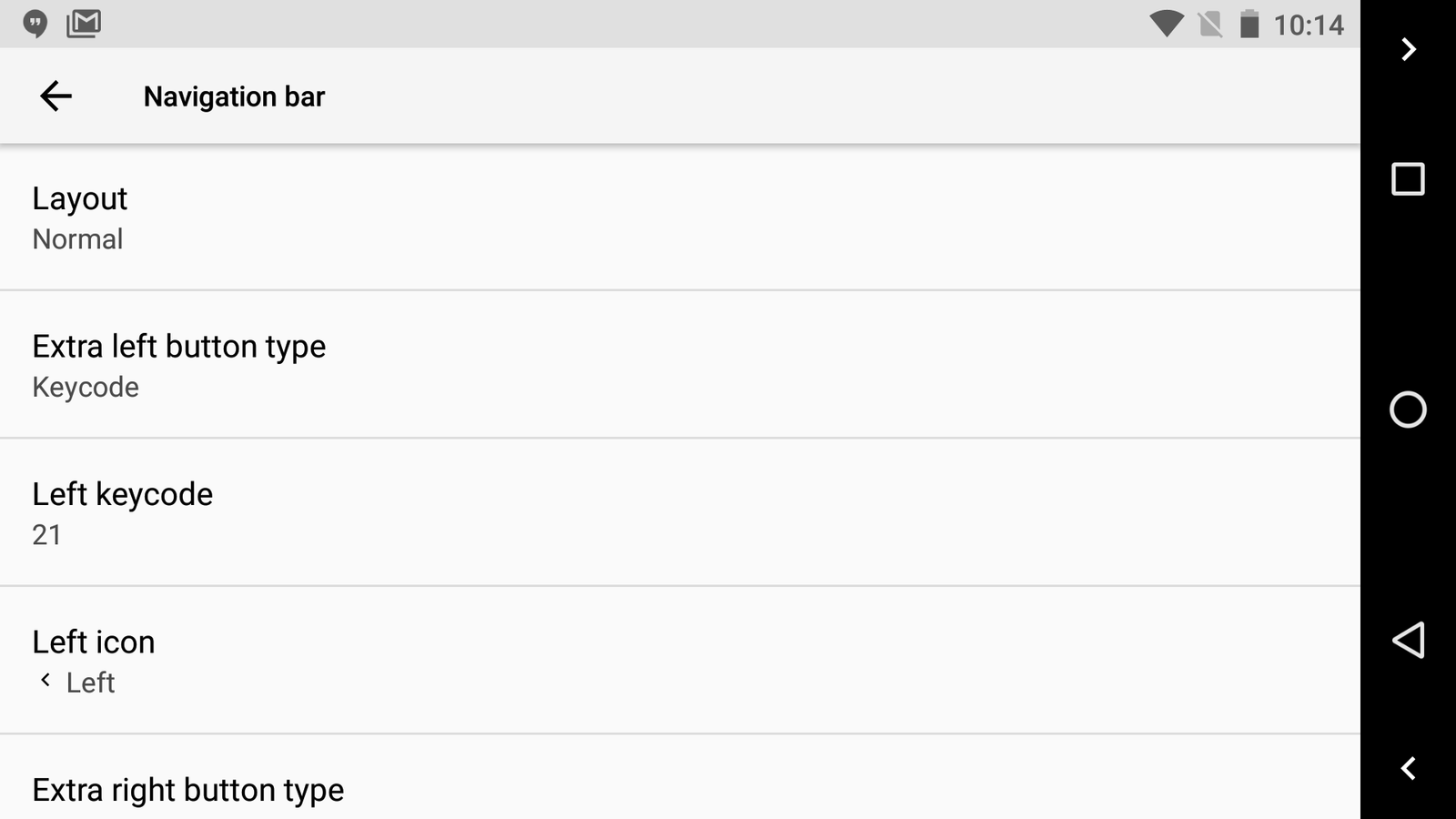Image resolution: width=1456 pixels, height=819 pixels.
Task: Click the small chevron preview beside Left
Action: (x=45, y=680)
